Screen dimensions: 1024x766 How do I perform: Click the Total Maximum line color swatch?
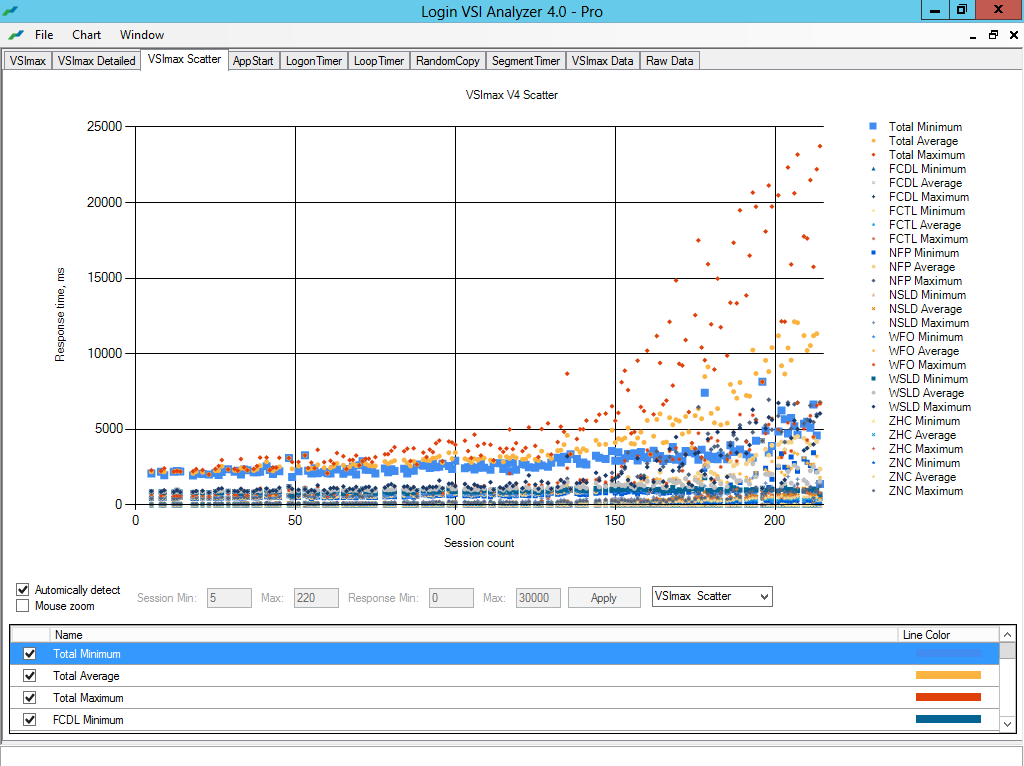coord(948,698)
